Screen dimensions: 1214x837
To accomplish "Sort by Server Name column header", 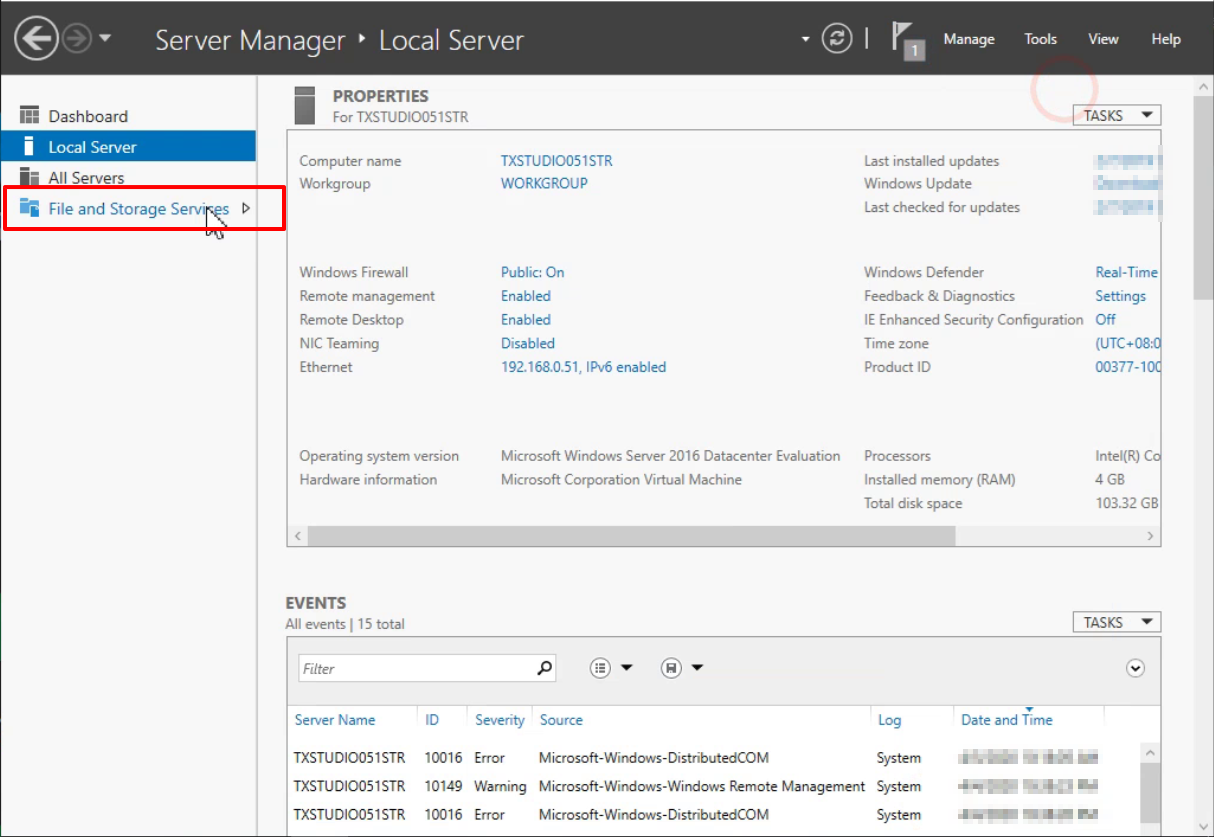I will pyautogui.click(x=335, y=720).
